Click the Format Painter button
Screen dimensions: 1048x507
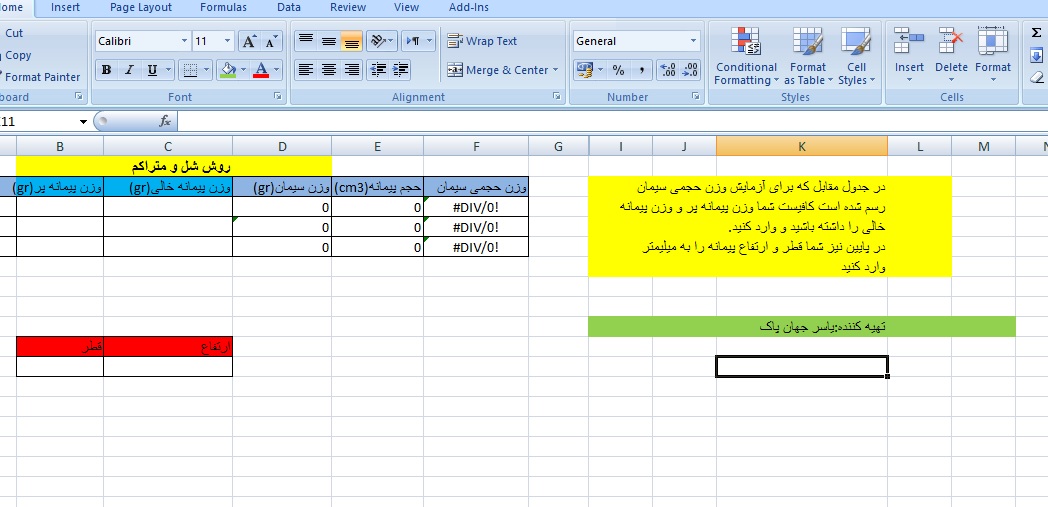point(42,77)
